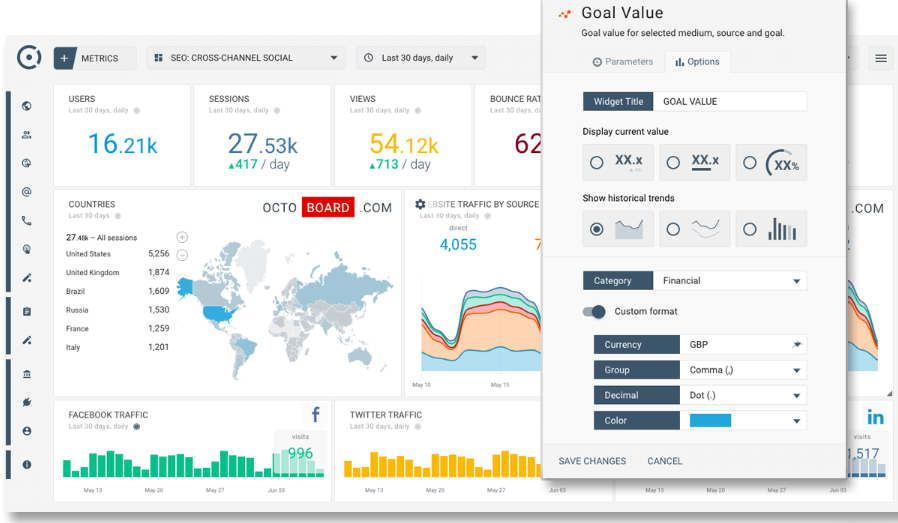The width and height of the screenshot is (898, 523).
Task: Click the Twitter Traffic widget title
Action: coord(386,415)
